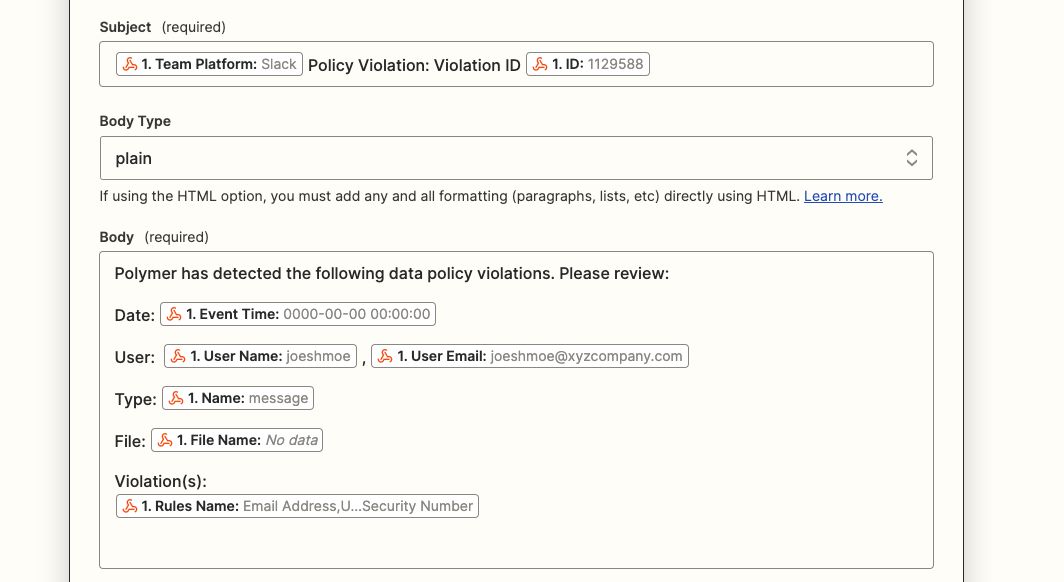Open the Learn more link

[x=843, y=196]
